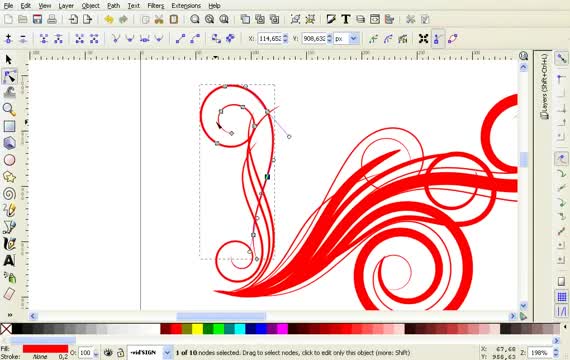Pick the cyan palette swatch
Viewport: 570px width, 360px height.
[240, 329]
